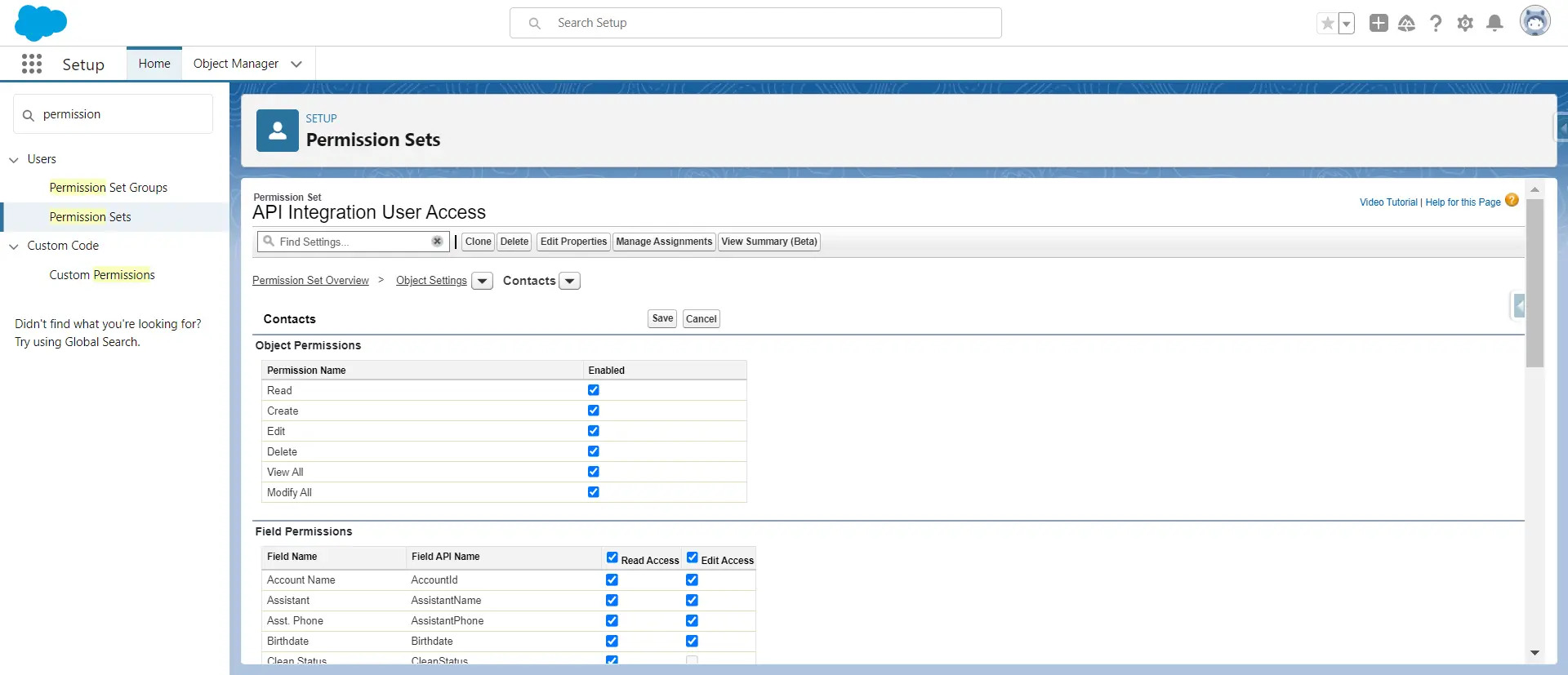This screenshot has width=1568, height=675.
Task: Clear the Find Settings search box
Action: tap(437, 242)
